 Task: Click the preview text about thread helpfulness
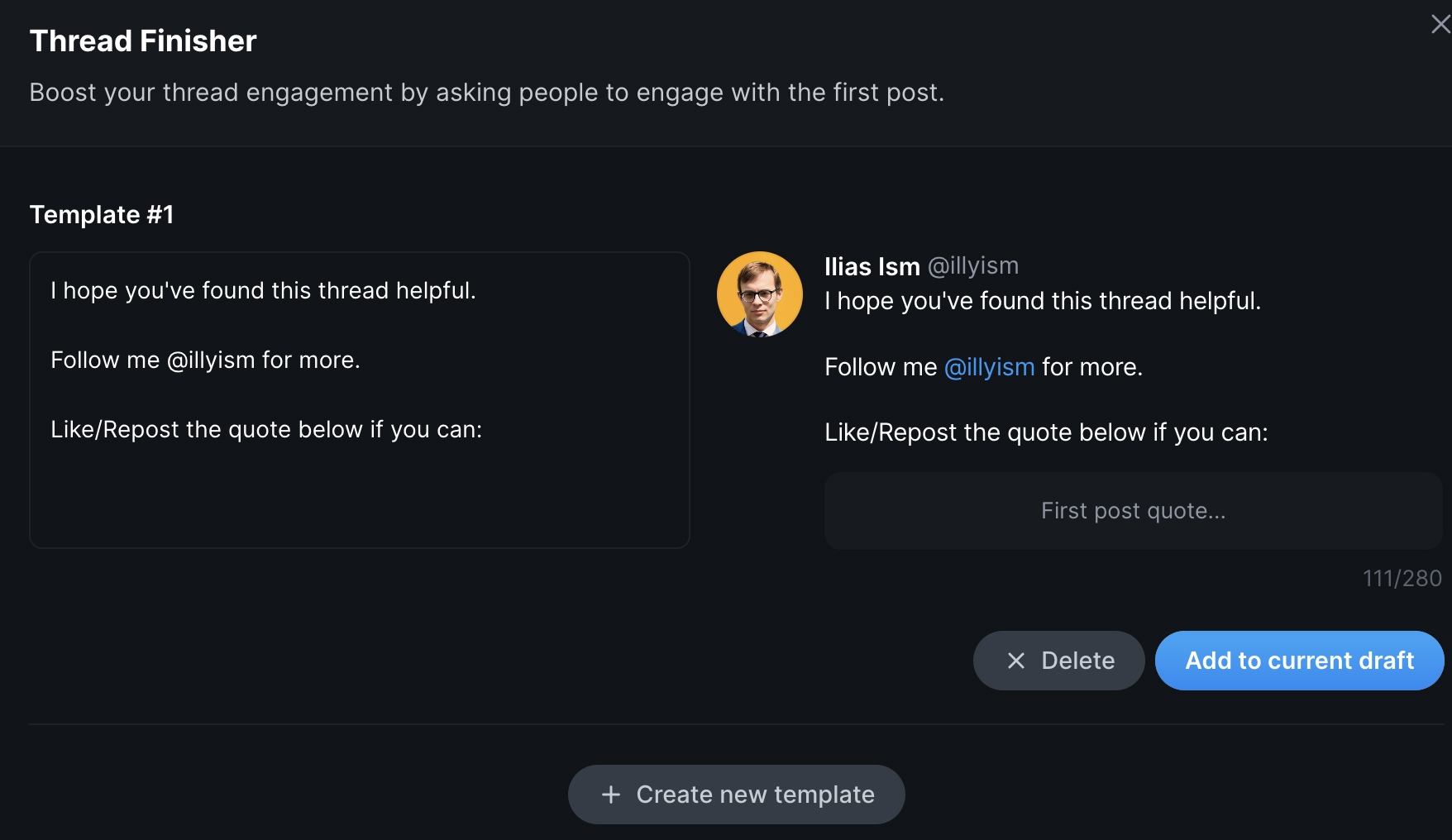[1042, 300]
